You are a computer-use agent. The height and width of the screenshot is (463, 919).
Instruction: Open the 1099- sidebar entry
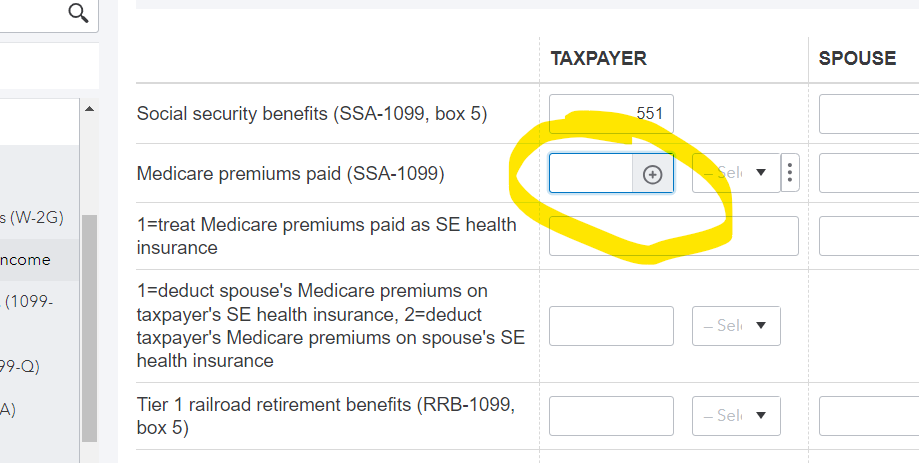point(30,301)
